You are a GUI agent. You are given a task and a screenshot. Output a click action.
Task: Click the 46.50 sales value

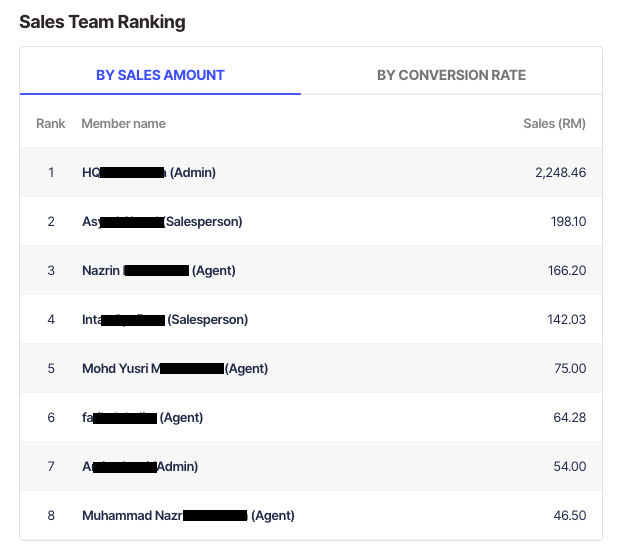click(x=569, y=515)
